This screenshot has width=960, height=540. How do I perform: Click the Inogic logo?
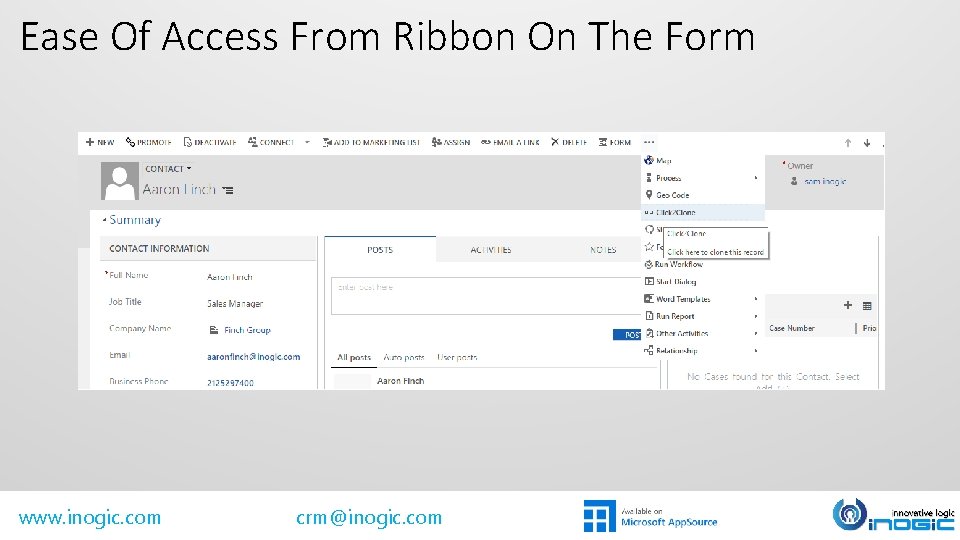click(893, 515)
